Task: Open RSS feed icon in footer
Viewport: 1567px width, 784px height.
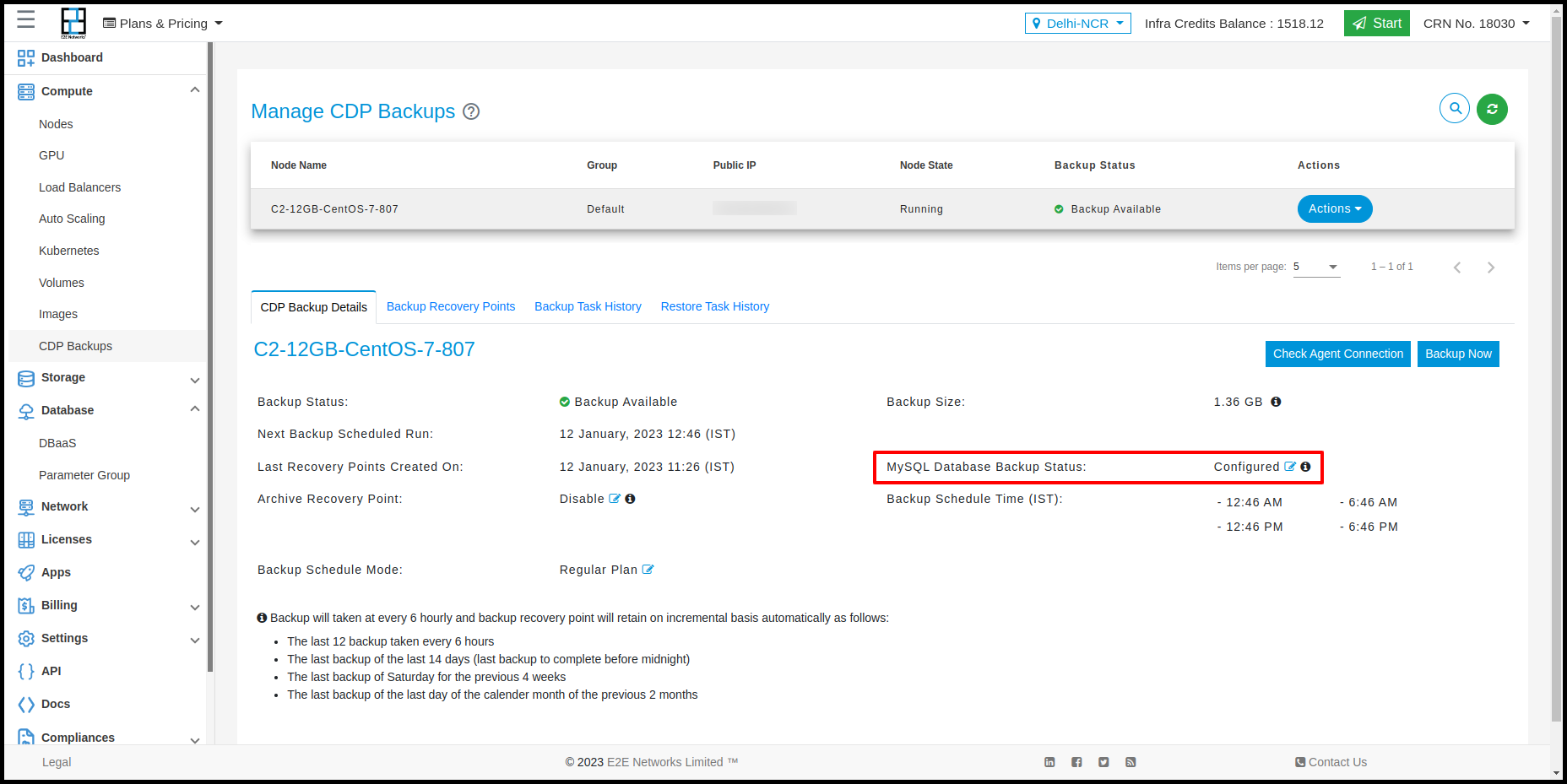Action: pyautogui.click(x=1131, y=762)
